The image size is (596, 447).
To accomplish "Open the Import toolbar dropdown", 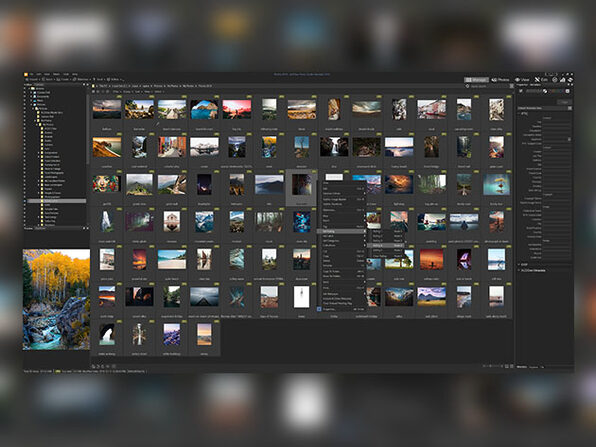I will click(32, 79).
